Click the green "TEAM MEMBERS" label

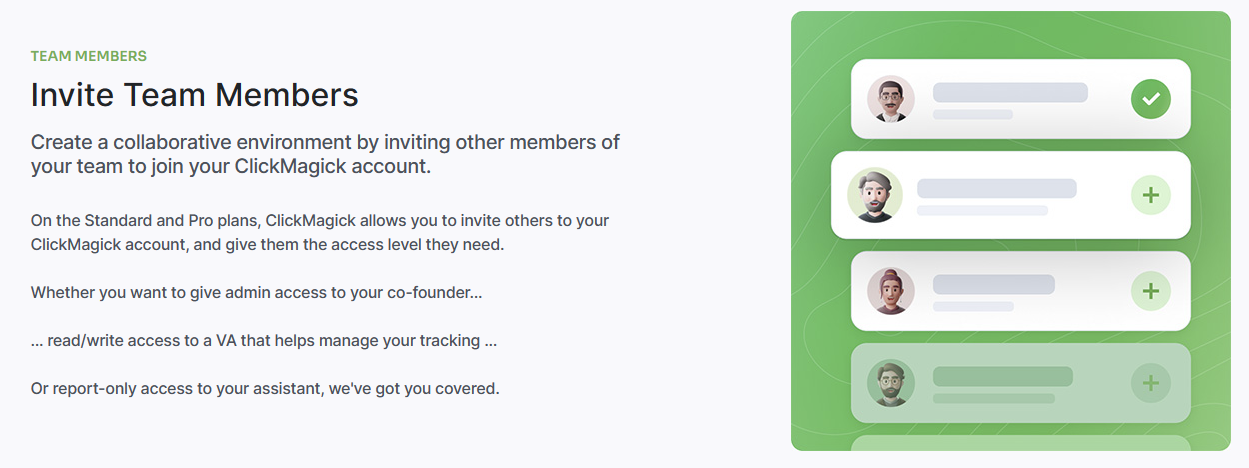point(89,56)
